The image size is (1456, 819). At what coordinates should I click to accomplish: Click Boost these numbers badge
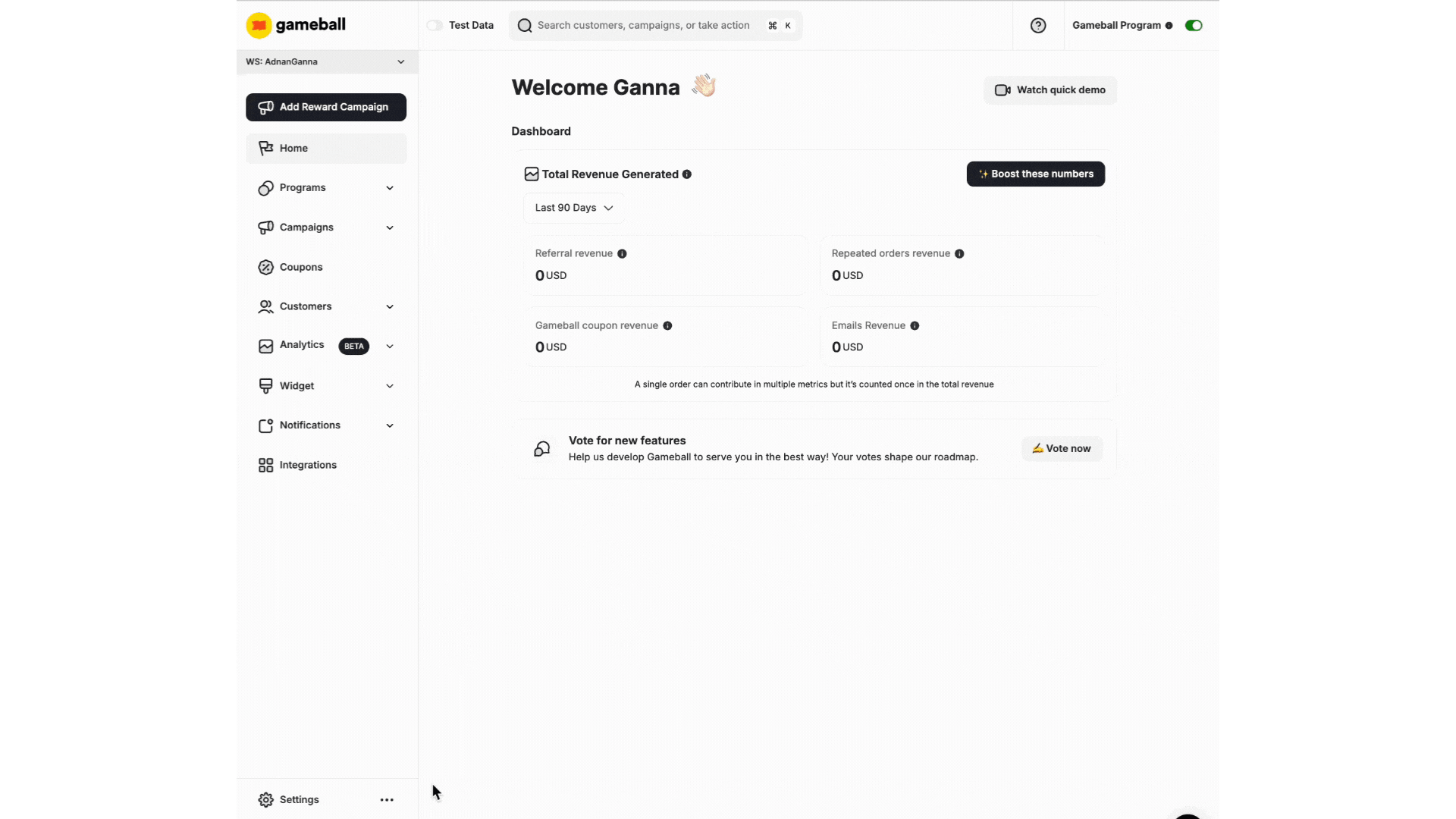tap(1036, 174)
